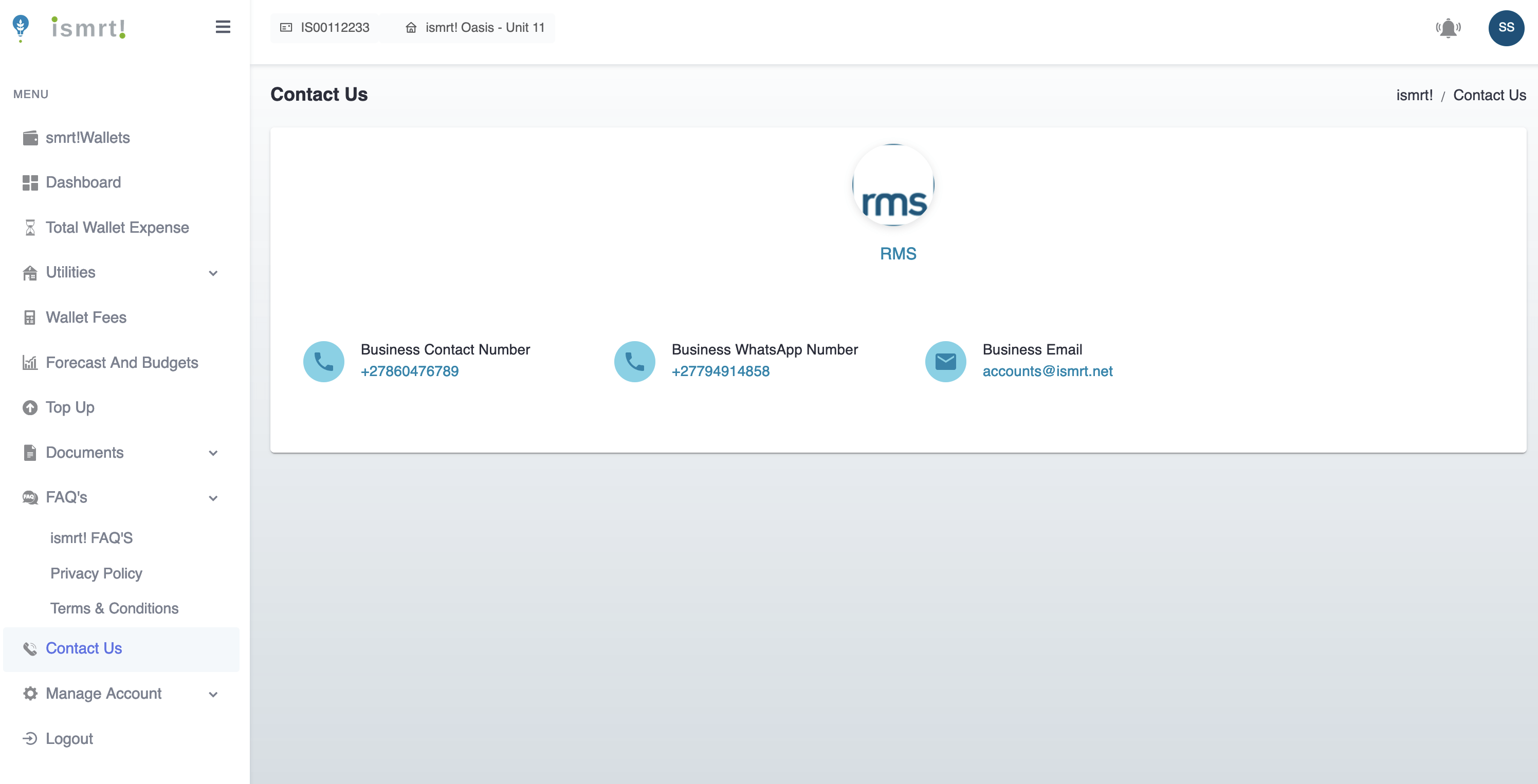Viewport: 1538px width, 784px height.
Task: Click the Business Email envelope icon
Action: coord(945,362)
